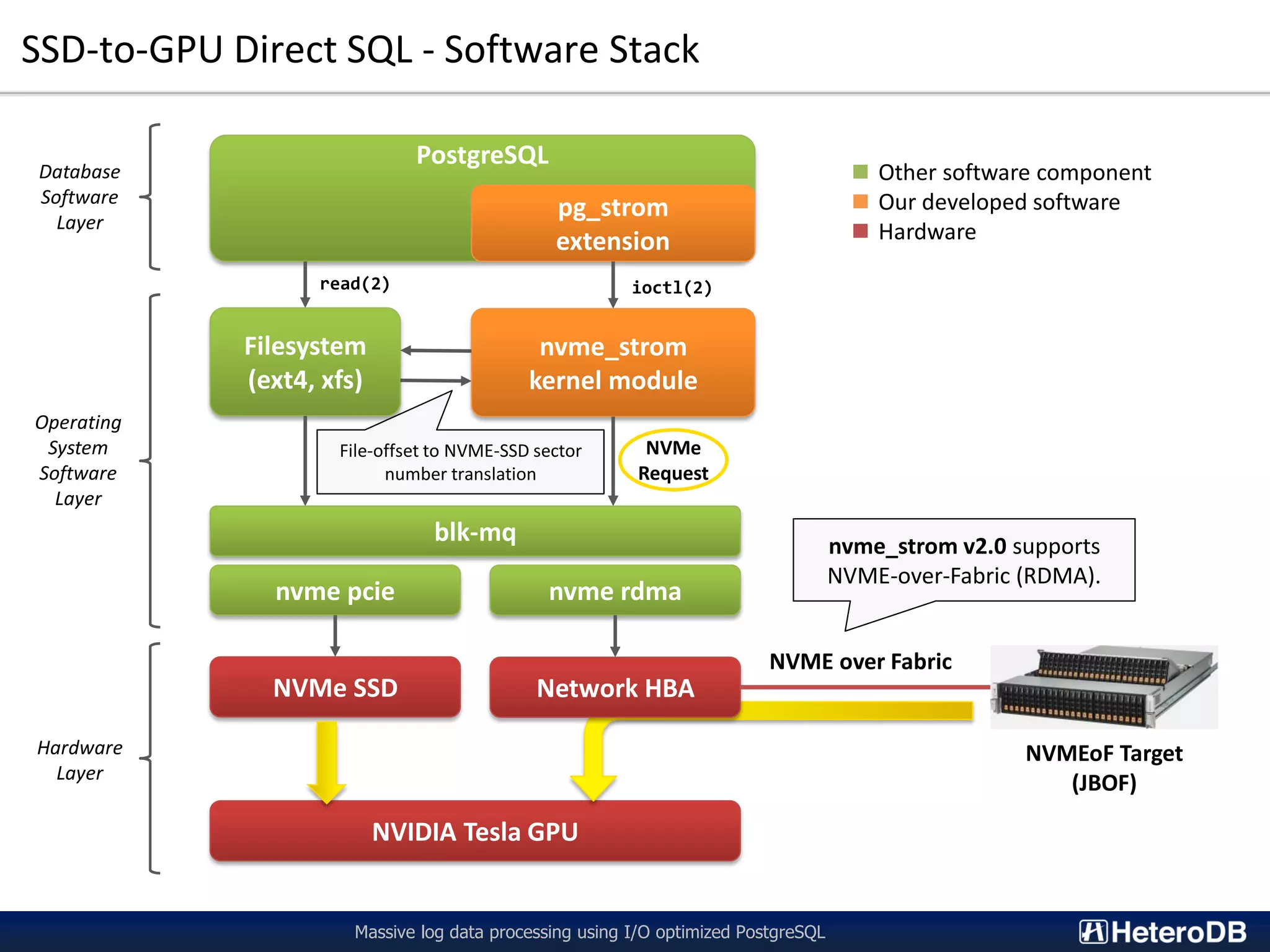The height and width of the screenshot is (952, 1270).
Task: Click the NVMEoF Target server image
Action: tap(1103, 687)
